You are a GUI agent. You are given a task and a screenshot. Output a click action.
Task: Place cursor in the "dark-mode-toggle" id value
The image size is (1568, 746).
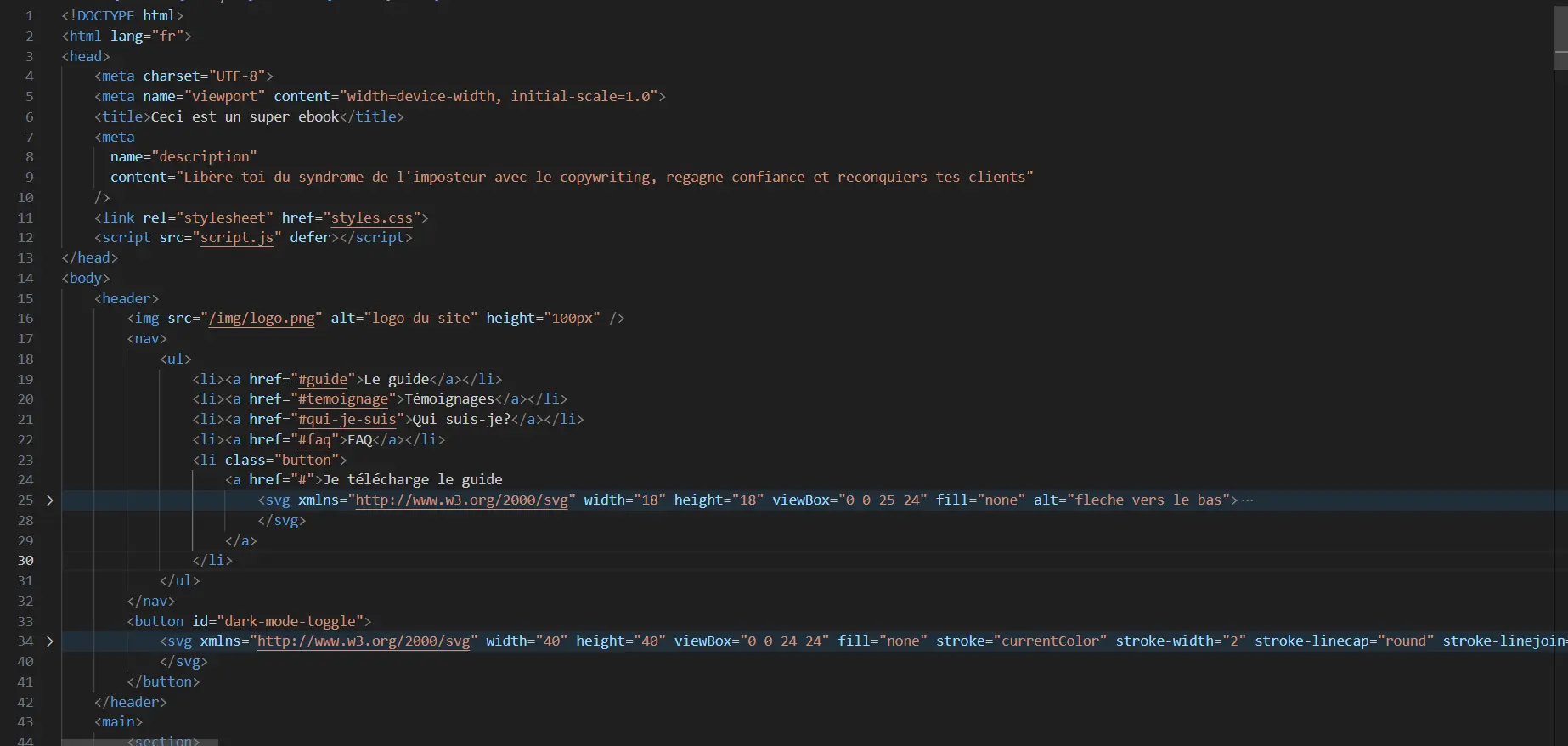[x=290, y=622]
